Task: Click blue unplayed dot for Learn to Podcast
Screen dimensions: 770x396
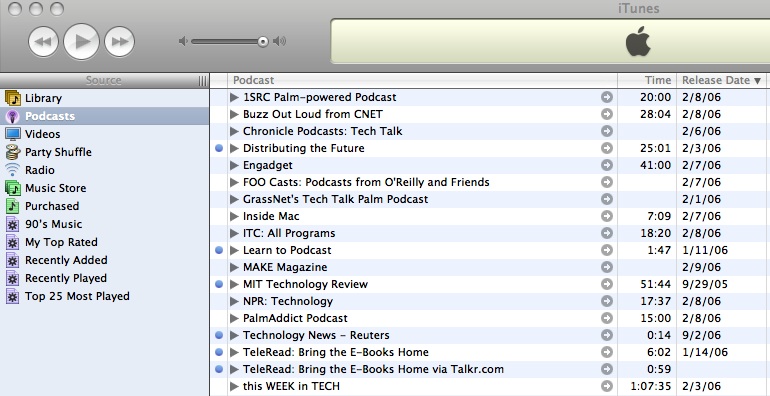Action: point(220,250)
